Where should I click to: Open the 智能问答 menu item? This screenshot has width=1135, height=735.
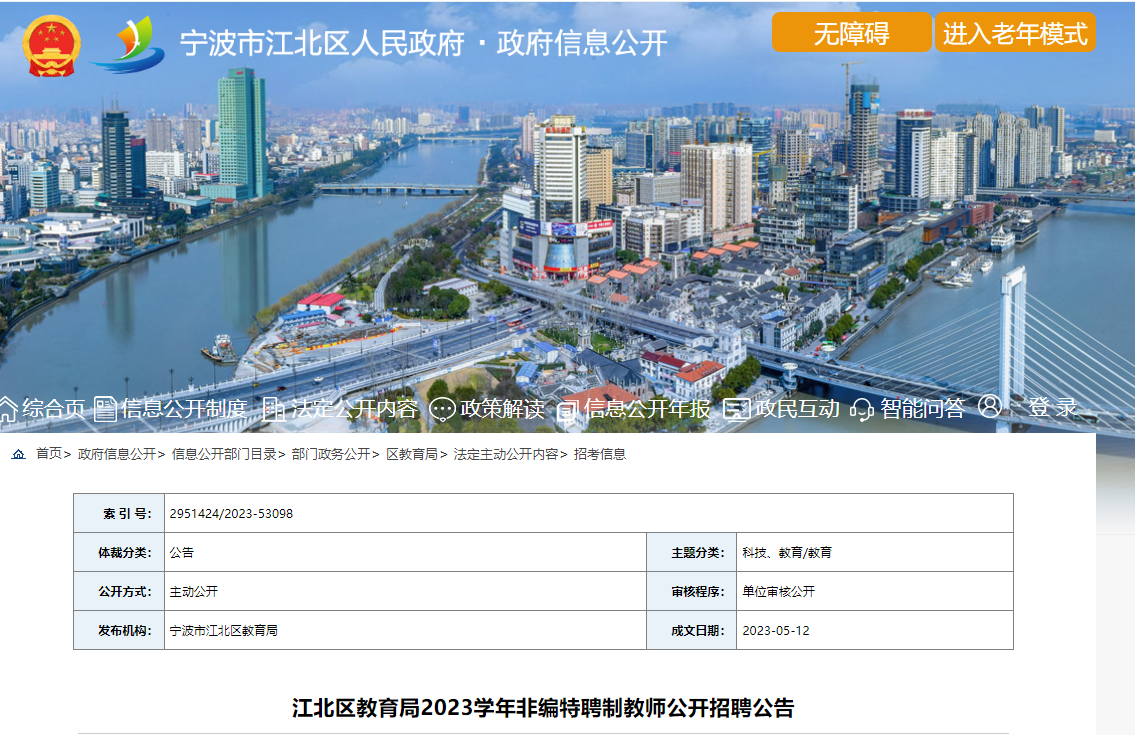coord(922,408)
